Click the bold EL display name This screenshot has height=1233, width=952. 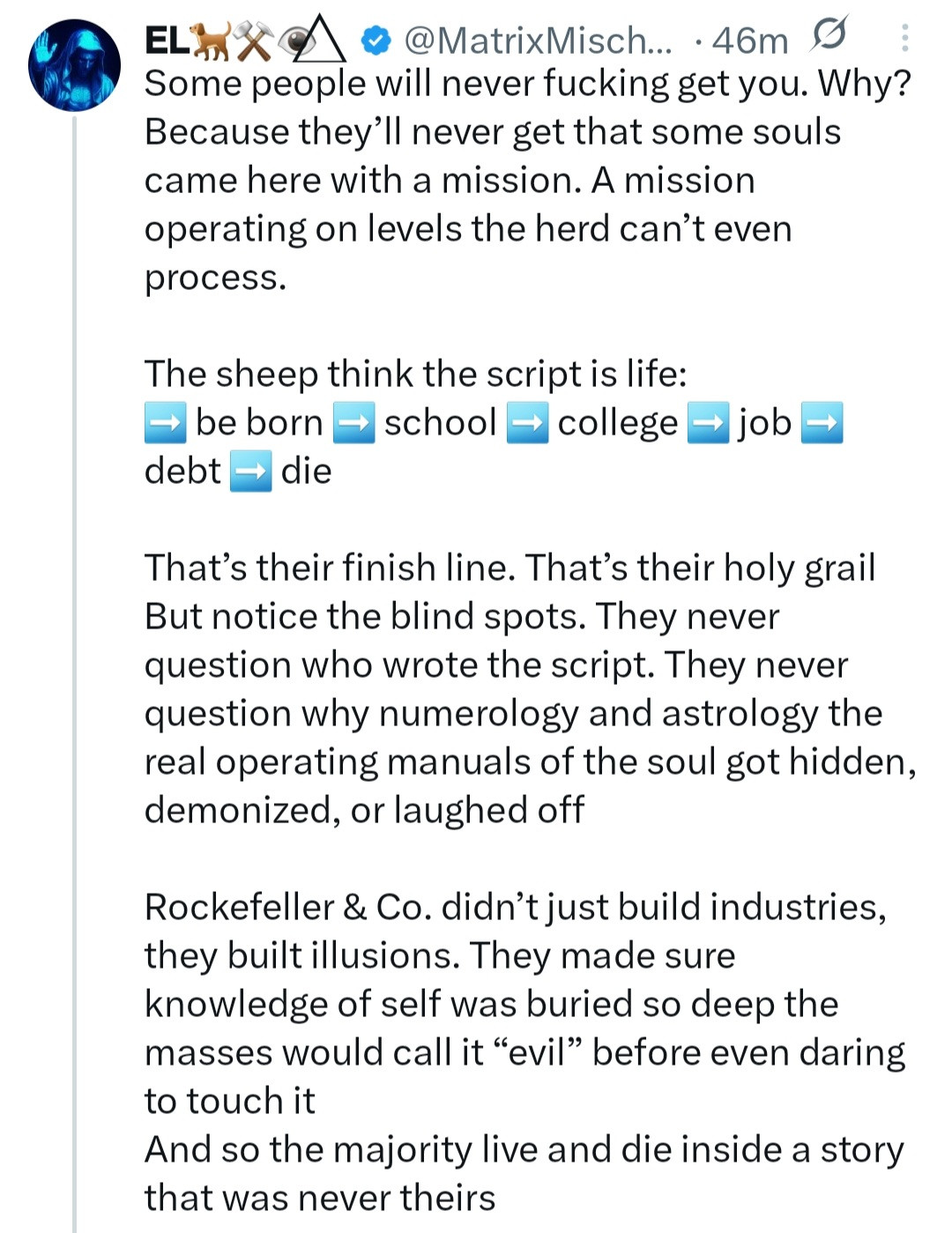167,41
